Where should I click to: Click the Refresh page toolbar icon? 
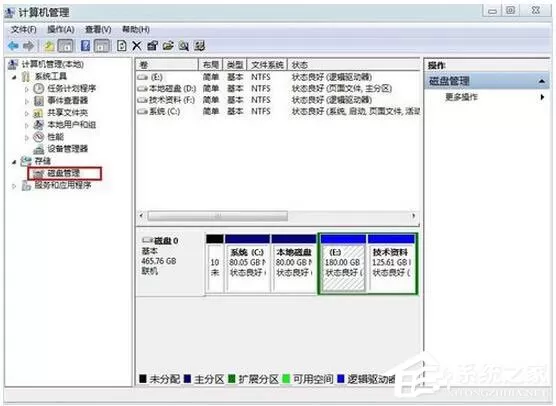point(122,46)
